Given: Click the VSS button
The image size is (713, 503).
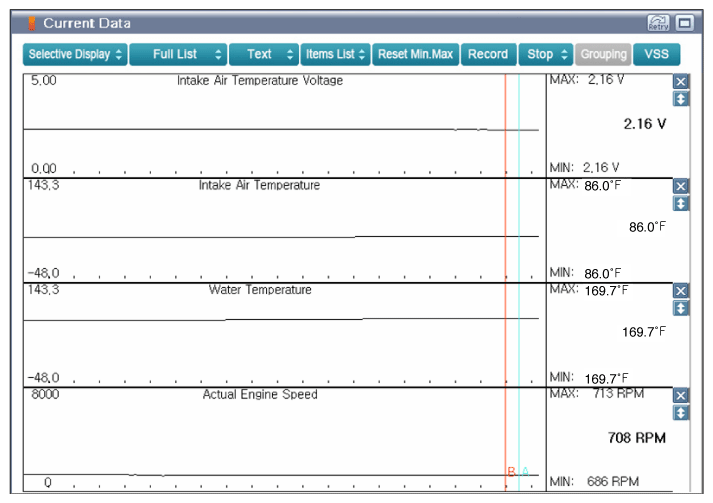Looking at the screenshot, I should [656, 54].
